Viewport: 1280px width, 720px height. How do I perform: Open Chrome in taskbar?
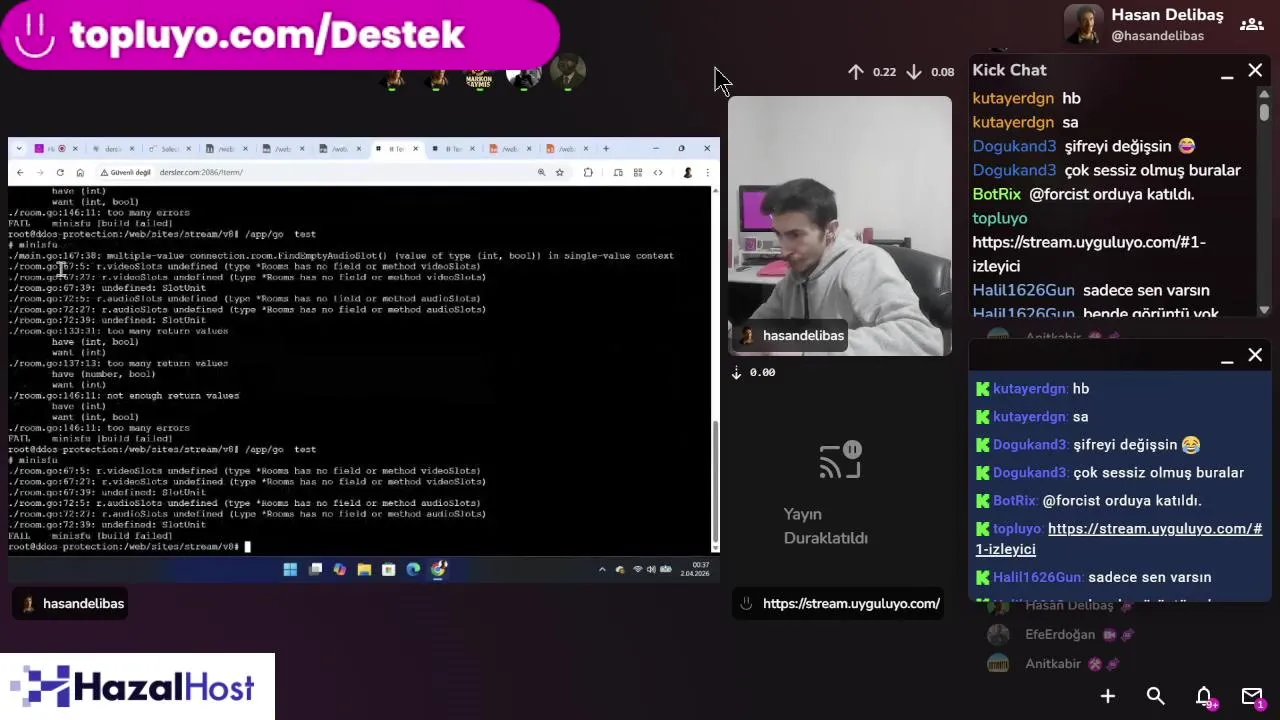pyautogui.click(x=438, y=569)
